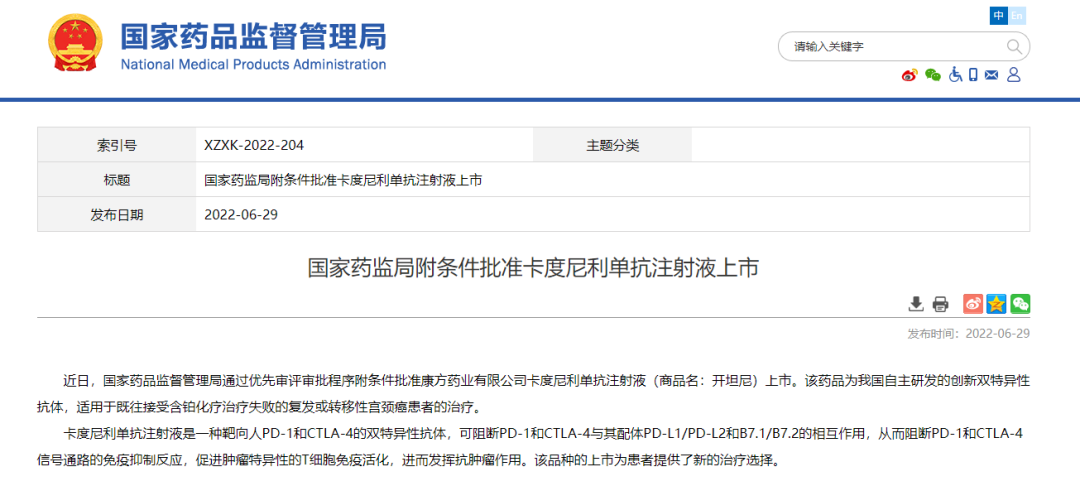
Task: Click the 2022-06-29 date in info table
Action: (x=240, y=215)
